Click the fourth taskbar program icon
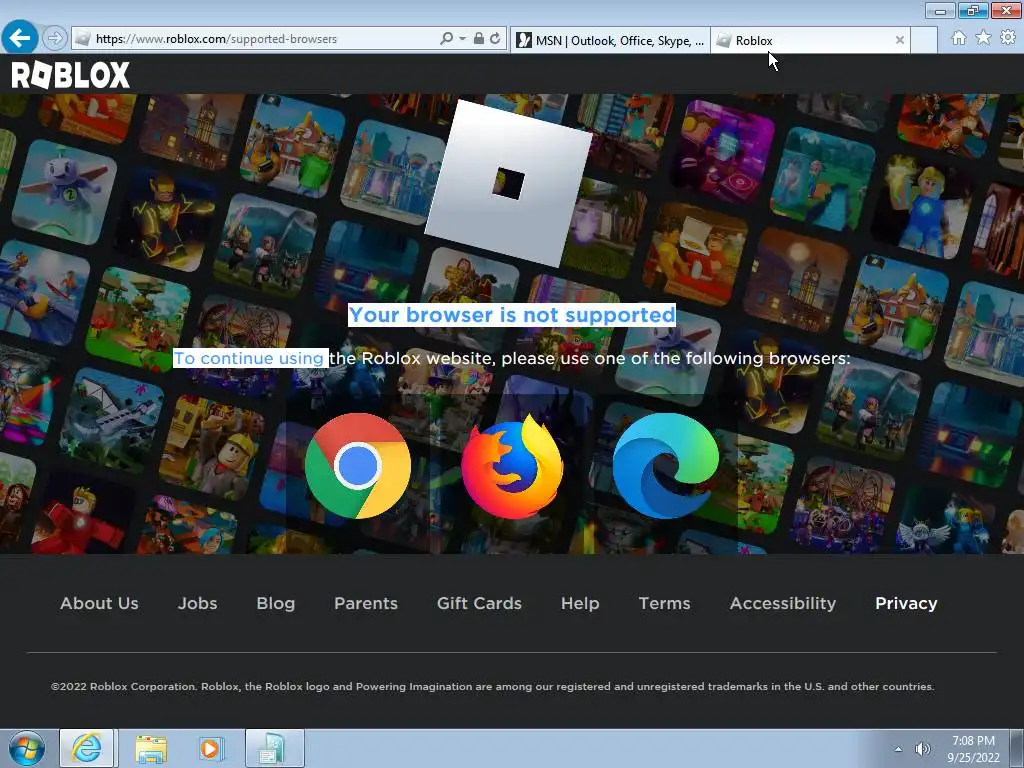This screenshot has width=1024, height=768. [274, 748]
